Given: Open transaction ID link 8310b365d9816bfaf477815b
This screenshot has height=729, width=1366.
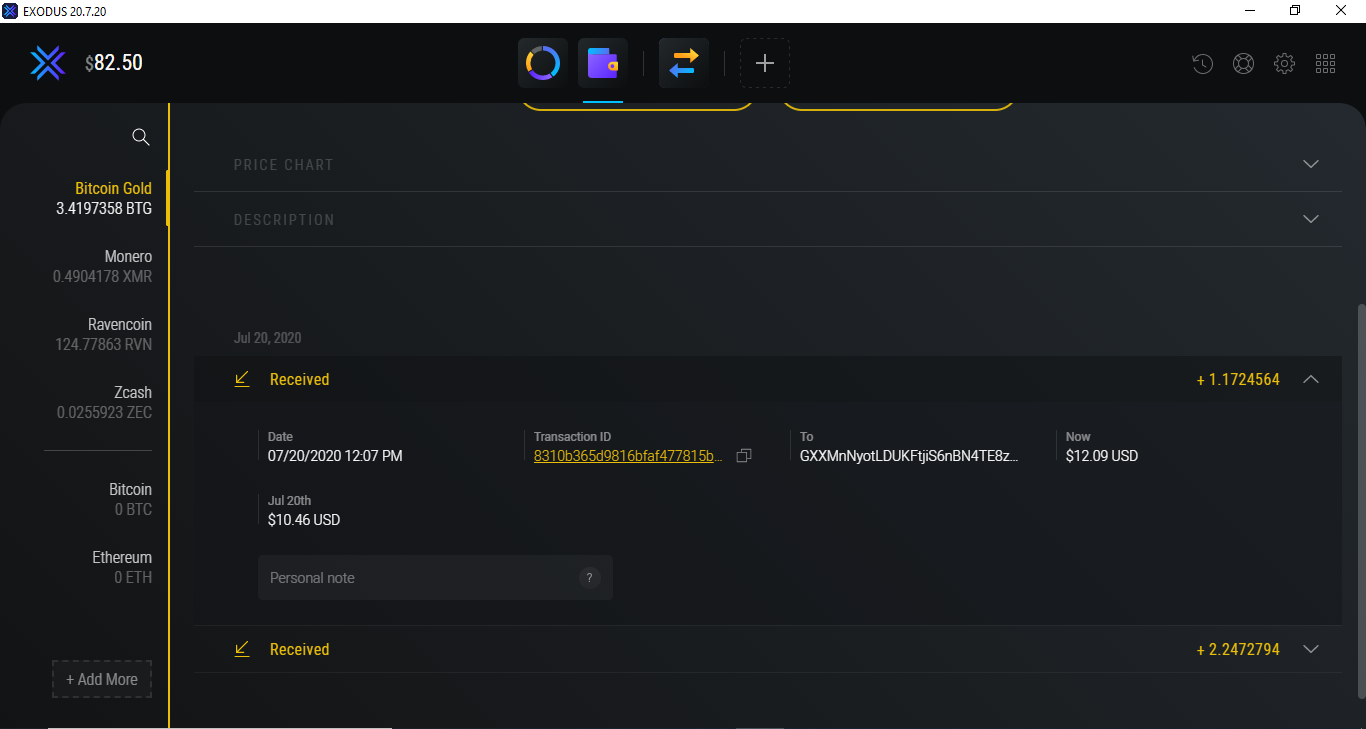Looking at the screenshot, I should 628,456.
